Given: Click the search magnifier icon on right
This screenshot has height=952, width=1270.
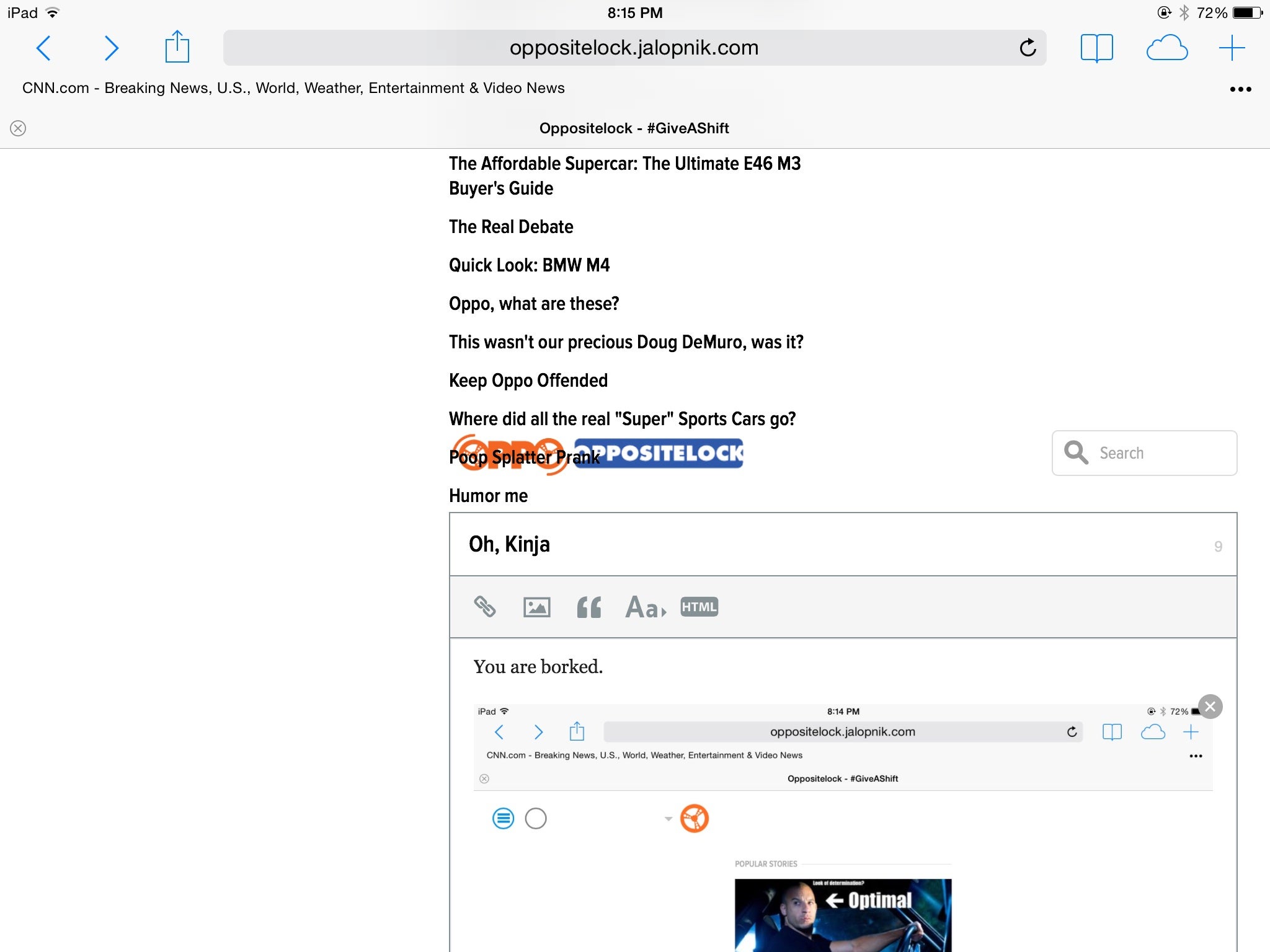Looking at the screenshot, I should click(x=1078, y=453).
